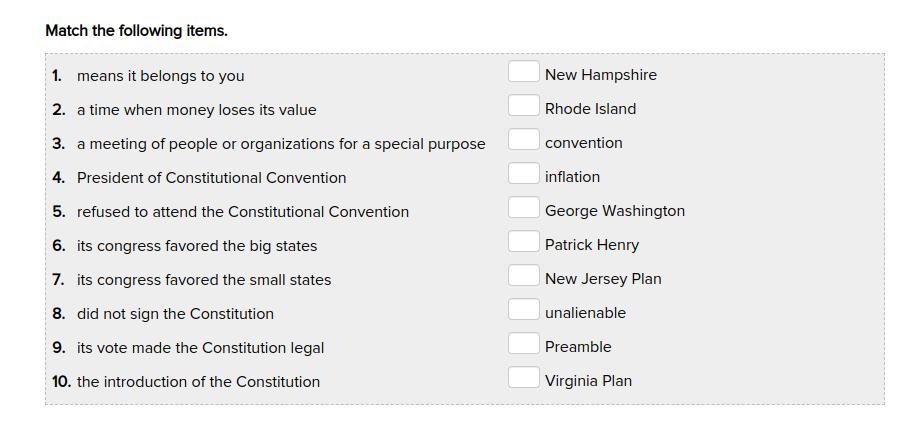Viewport: 924px width, 441px height.
Task: Focus the box next to unalienable
Action: click(523, 310)
